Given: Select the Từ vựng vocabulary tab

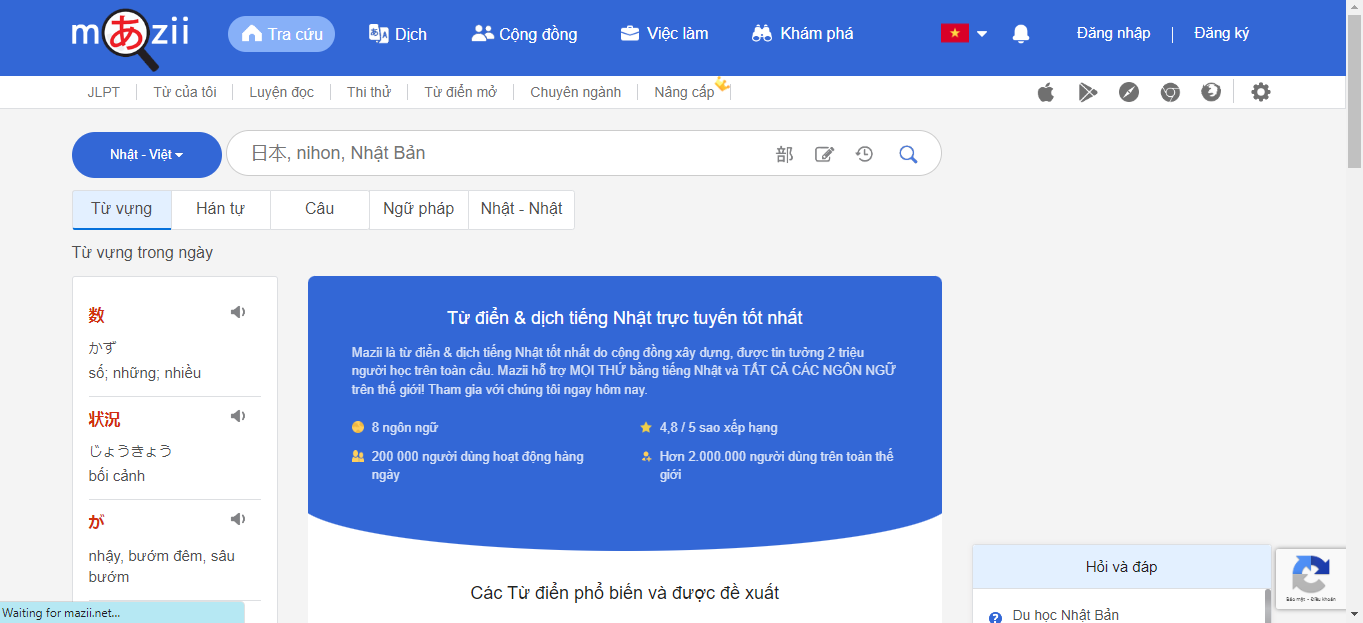Looking at the screenshot, I should [x=122, y=209].
